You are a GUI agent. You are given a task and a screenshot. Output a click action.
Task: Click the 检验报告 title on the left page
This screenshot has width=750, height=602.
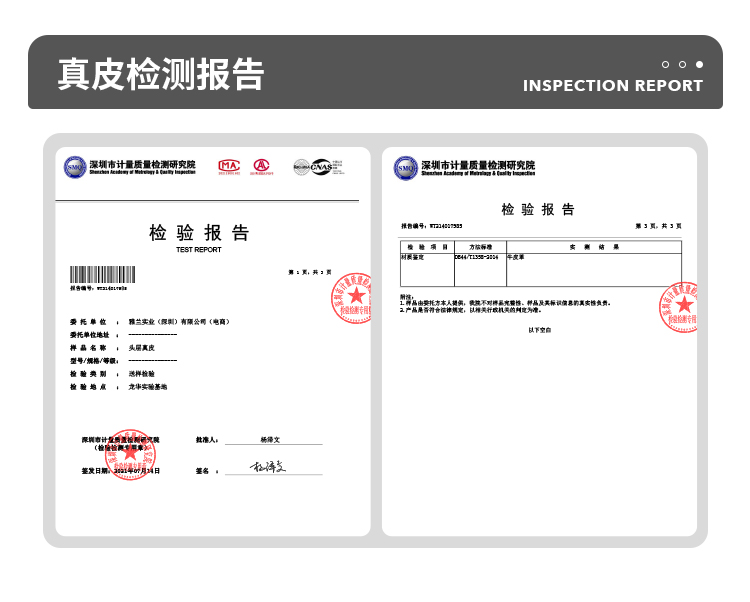click(x=199, y=233)
